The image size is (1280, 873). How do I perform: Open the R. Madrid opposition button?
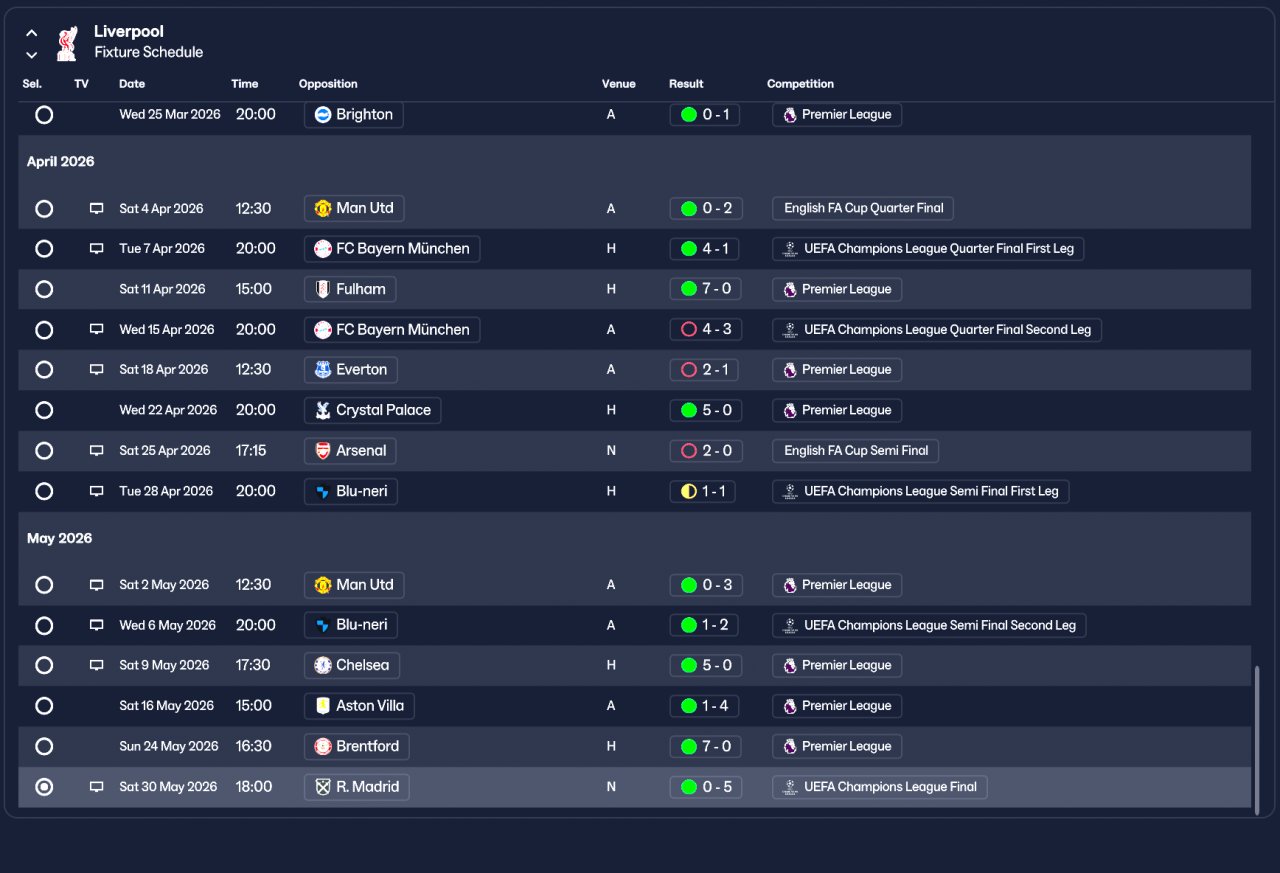point(356,787)
